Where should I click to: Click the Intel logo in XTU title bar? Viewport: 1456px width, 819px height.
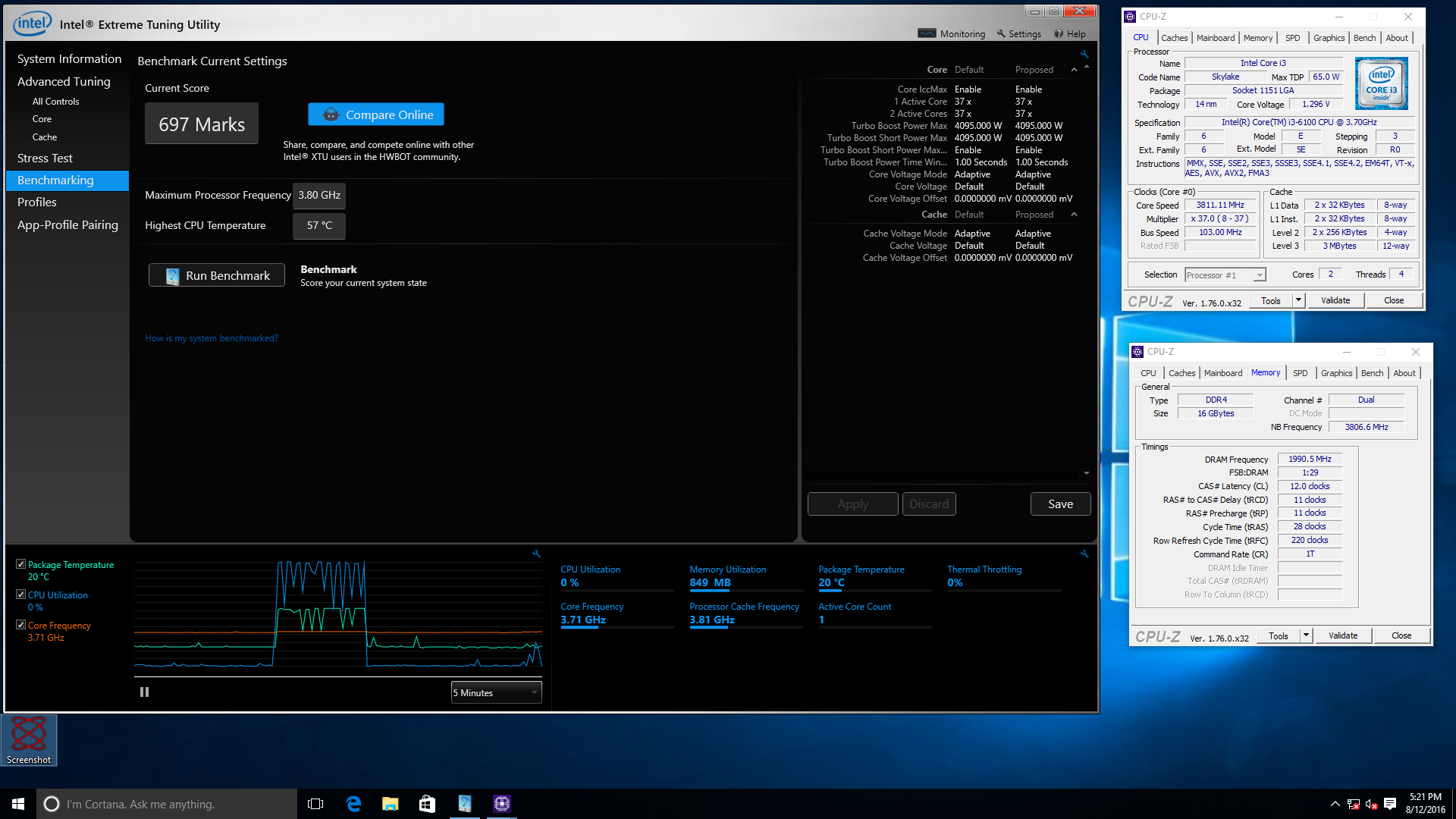[x=33, y=24]
